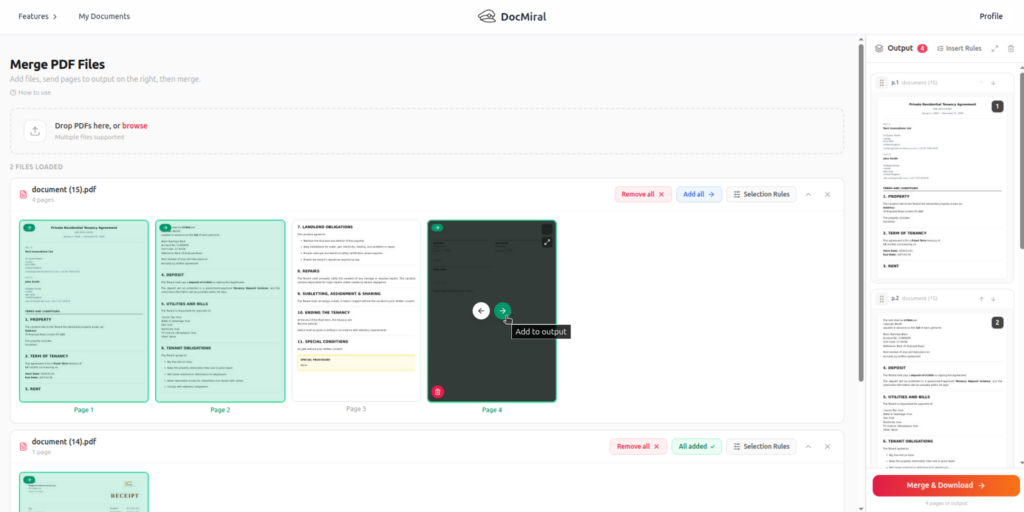Viewport: 1024px width, 512px height.
Task: Move output p.2 up
Action: pyautogui.click(x=981, y=298)
